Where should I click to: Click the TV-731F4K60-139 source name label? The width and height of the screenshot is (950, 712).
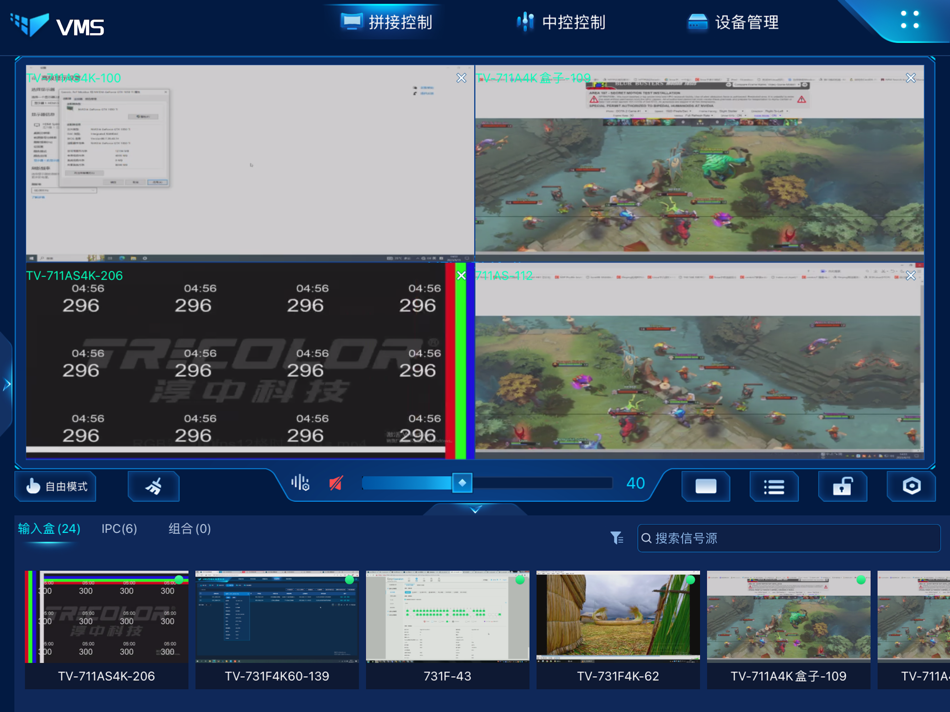click(277, 676)
